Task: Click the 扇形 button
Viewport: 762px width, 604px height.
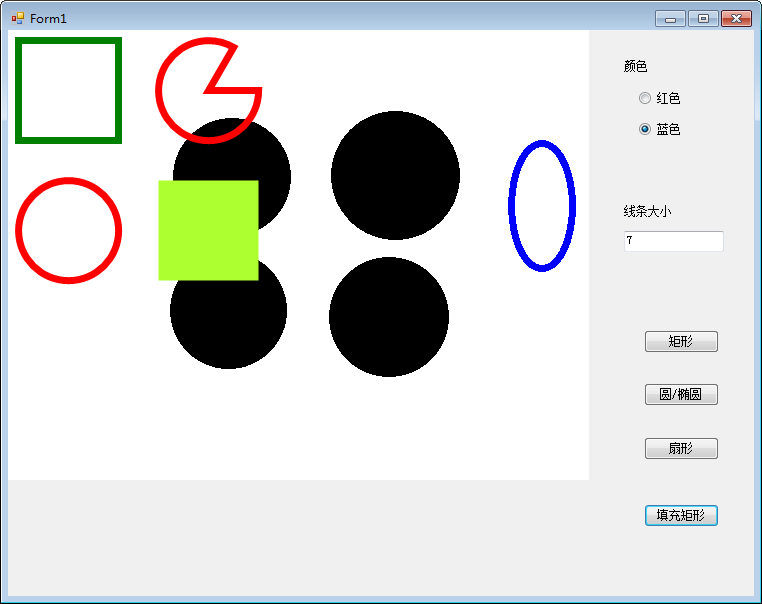Action: tap(681, 448)
